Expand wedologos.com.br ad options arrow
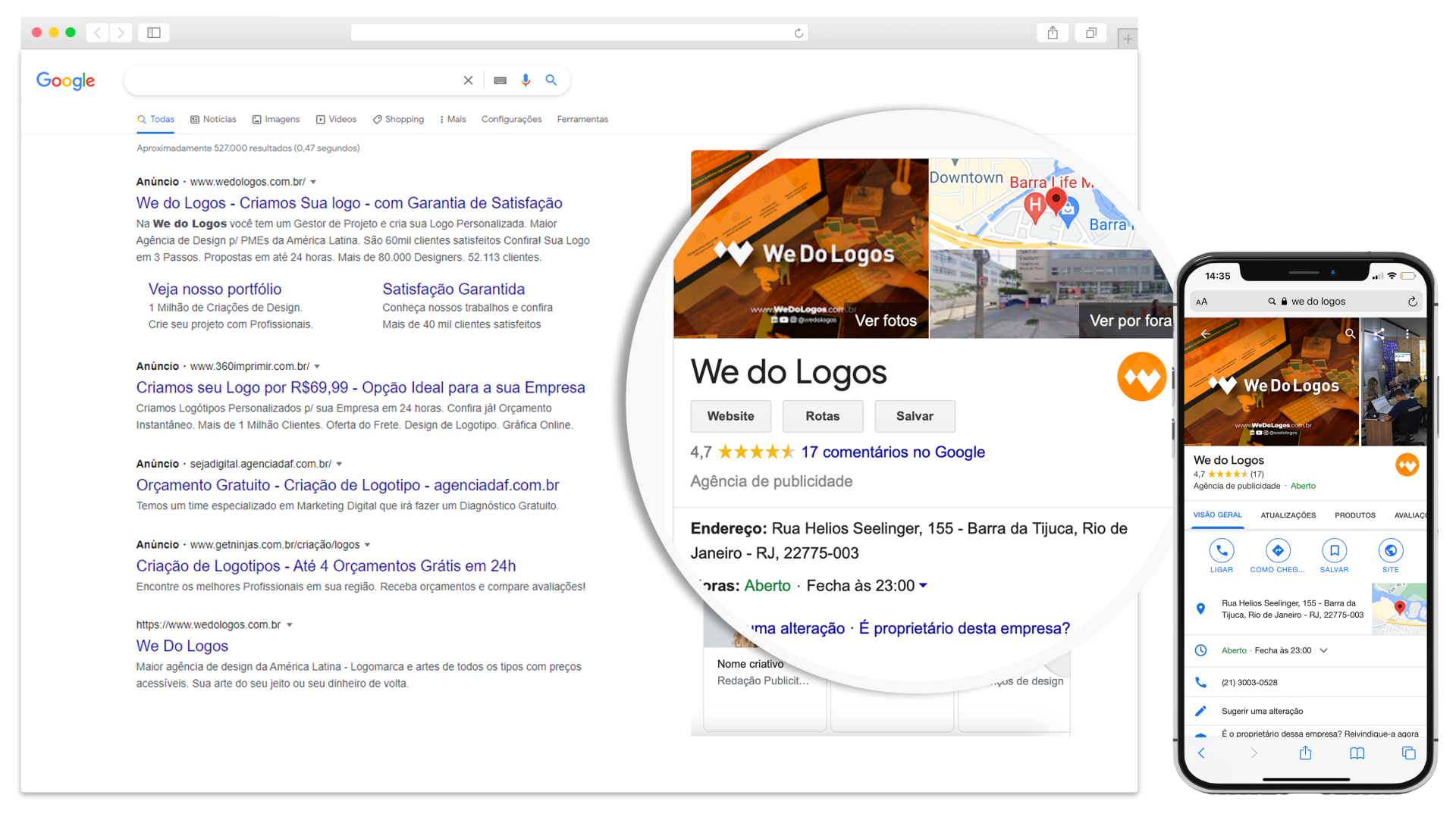 click(x=313, y=182)
